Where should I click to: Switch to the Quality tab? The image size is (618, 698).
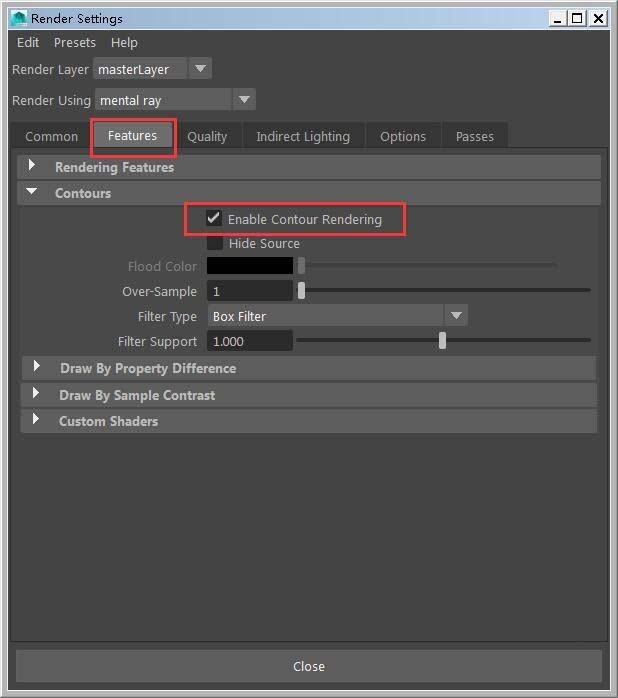coord(207,136)
